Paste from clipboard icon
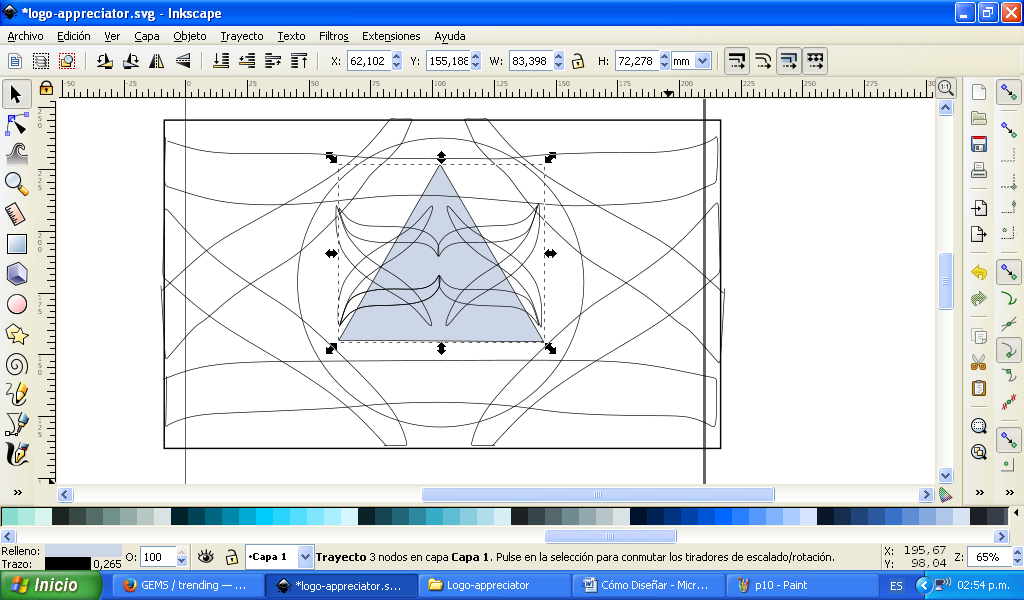1024x600 pixels. (978, 388)
